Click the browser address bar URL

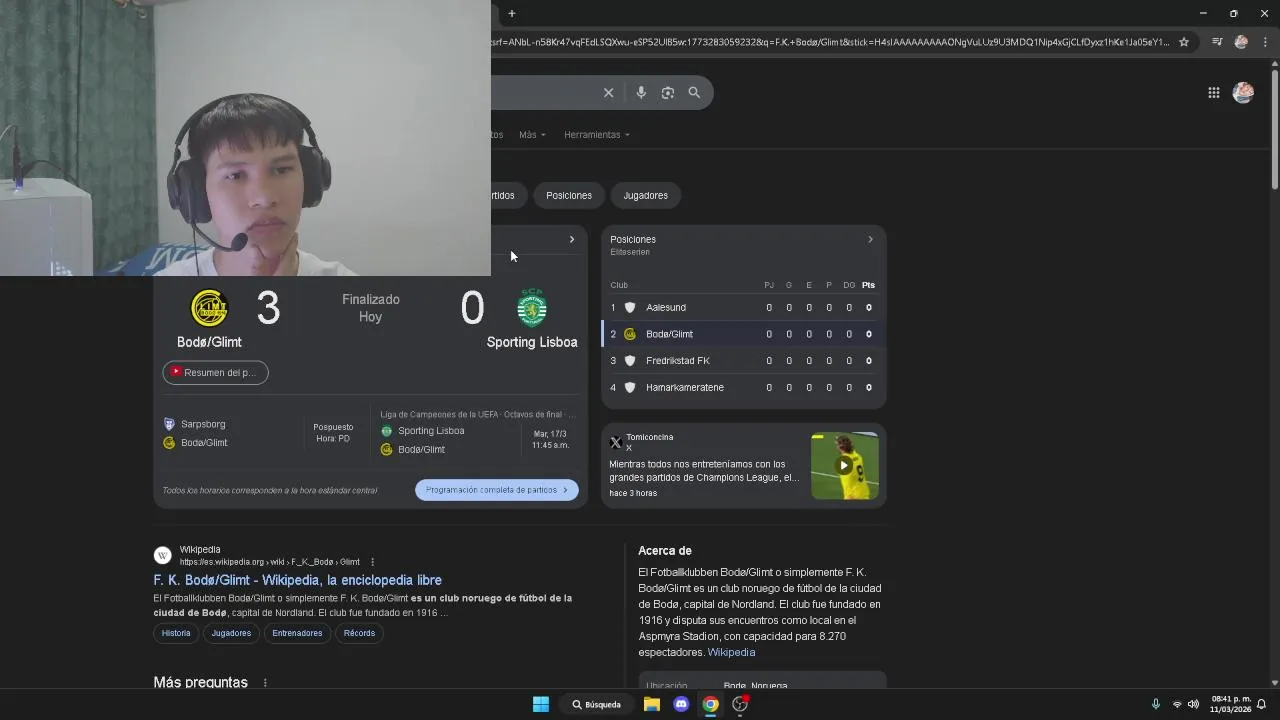[829, 42]
